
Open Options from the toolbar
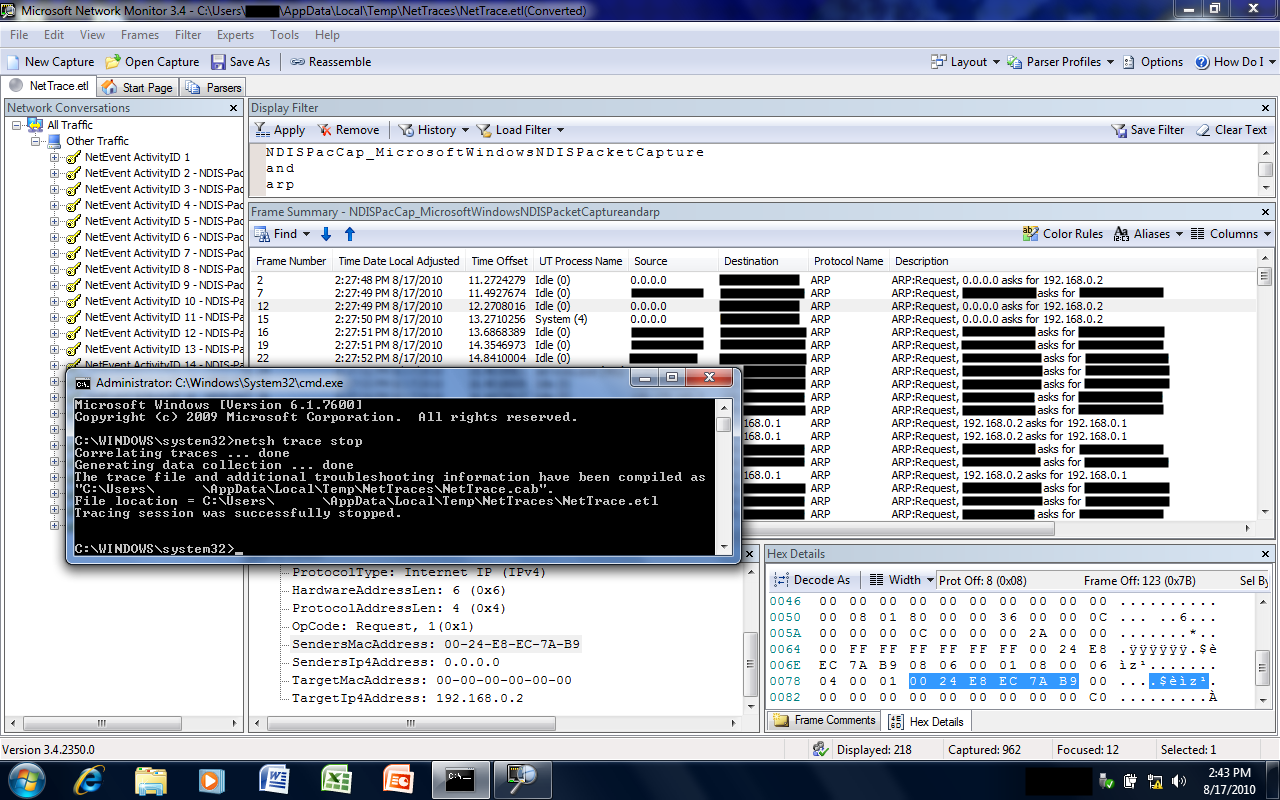point(1153,62)
